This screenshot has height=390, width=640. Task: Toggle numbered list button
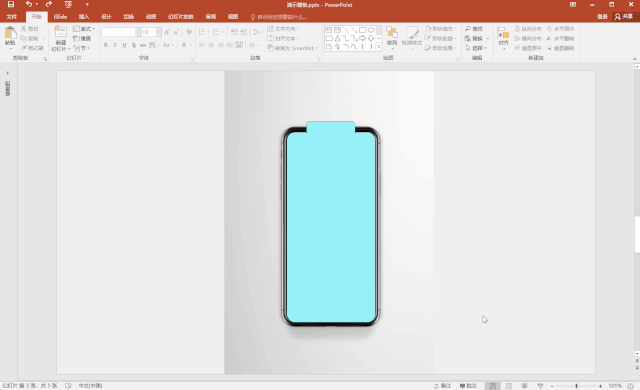pos(216,32)
